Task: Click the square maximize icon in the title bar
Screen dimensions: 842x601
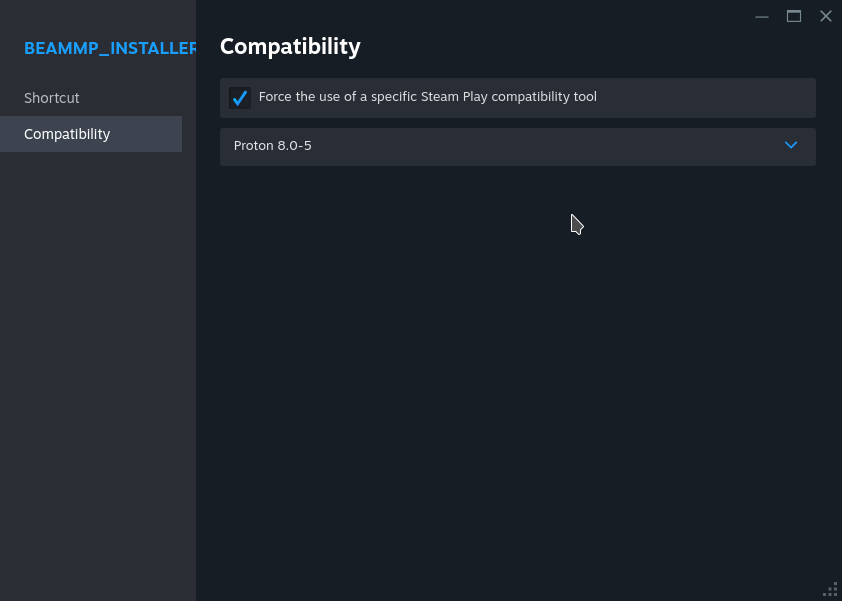Action: (794, 16)
